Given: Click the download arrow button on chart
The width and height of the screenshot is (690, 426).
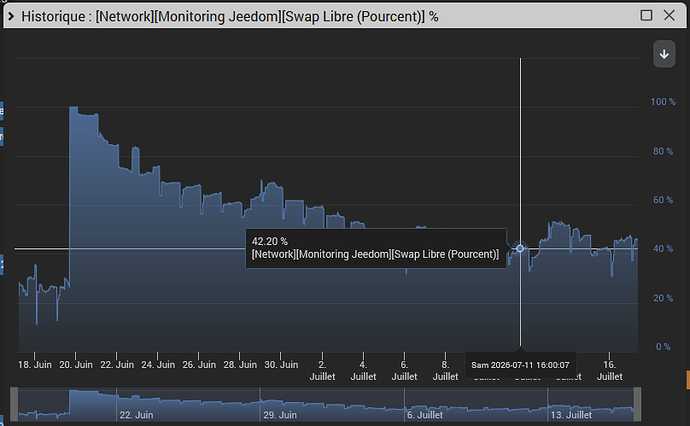Looking at the screenshot, I should point(664,54).
